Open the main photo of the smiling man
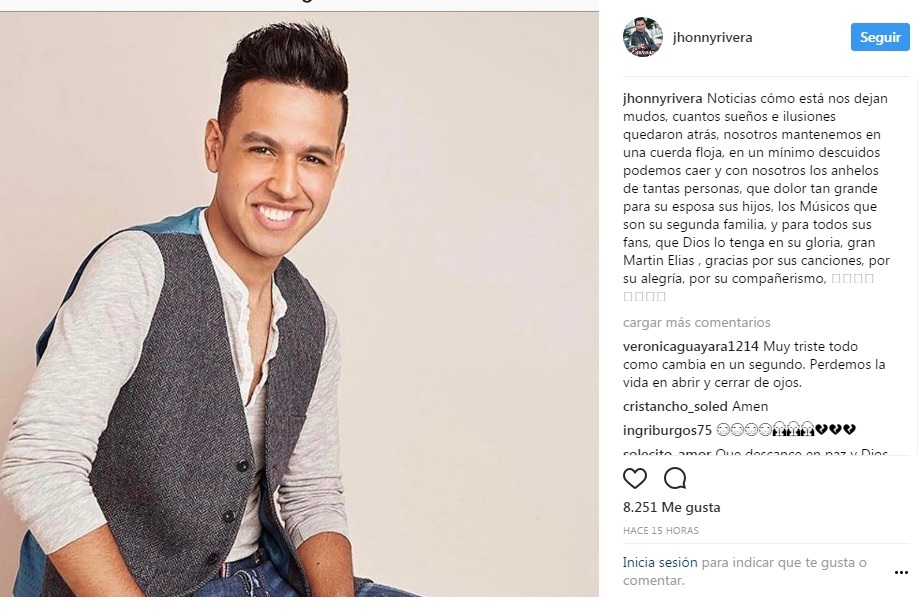Screen dimensions: 918x616 pos(299,304)
